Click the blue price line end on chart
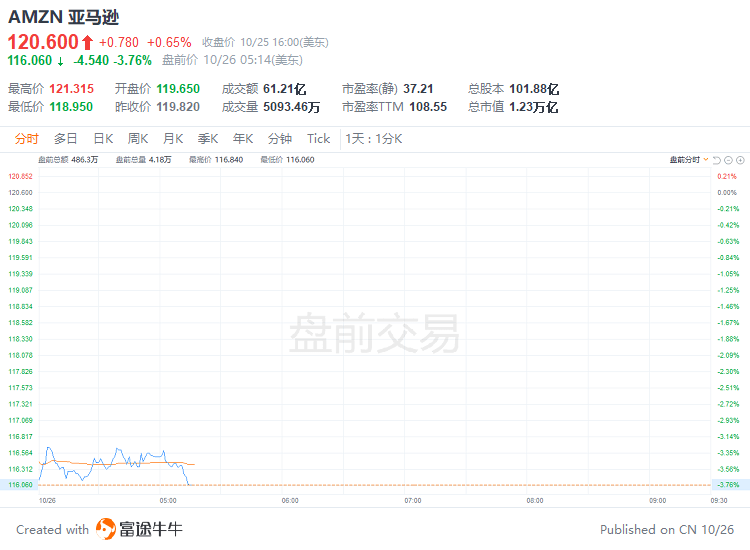The image size is (750, 550). 188,484
